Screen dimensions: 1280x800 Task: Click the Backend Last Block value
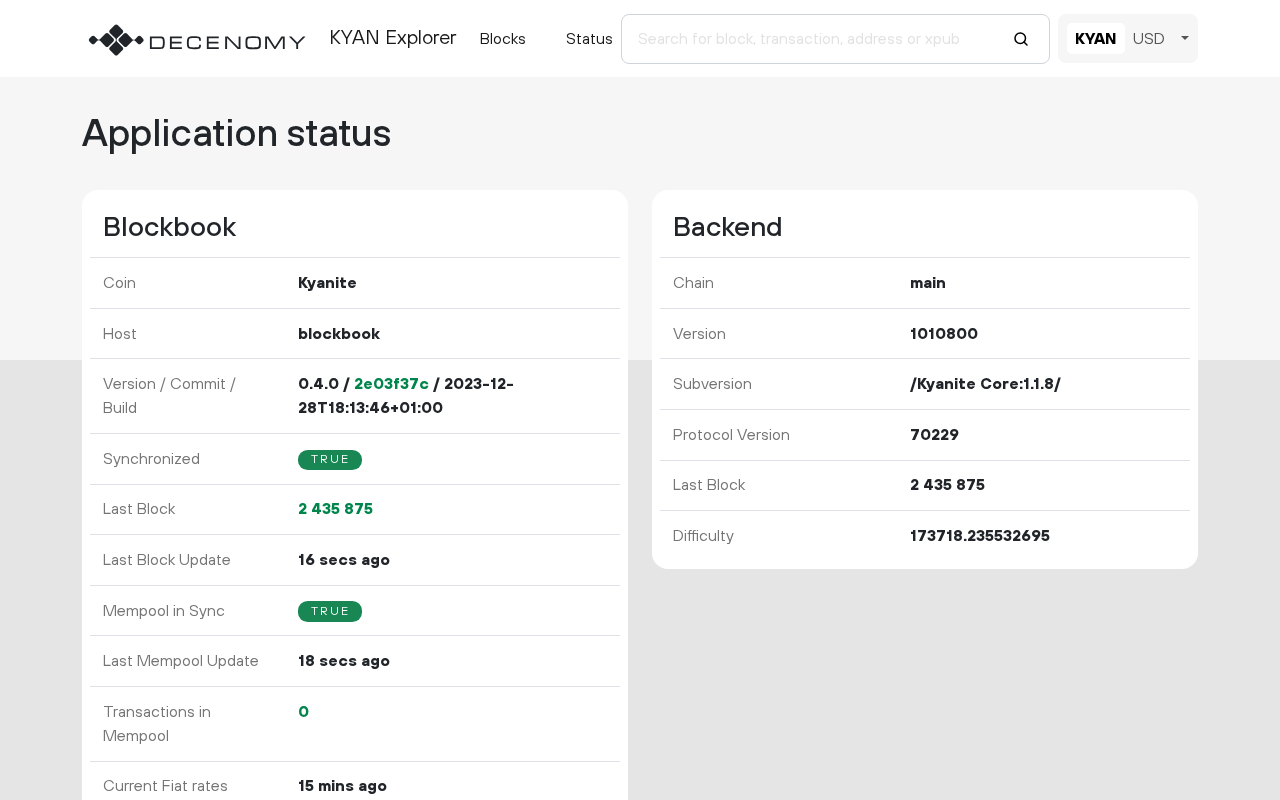[947, 485]
